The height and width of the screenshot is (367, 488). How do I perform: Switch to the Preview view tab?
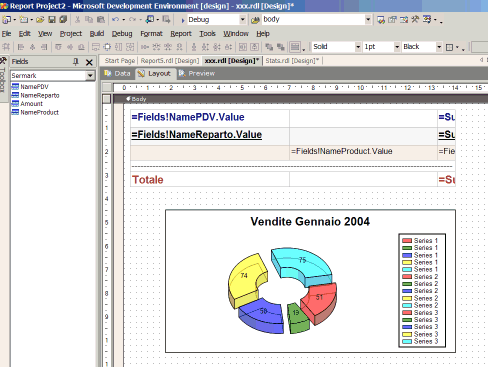click(x=197, y=73)
